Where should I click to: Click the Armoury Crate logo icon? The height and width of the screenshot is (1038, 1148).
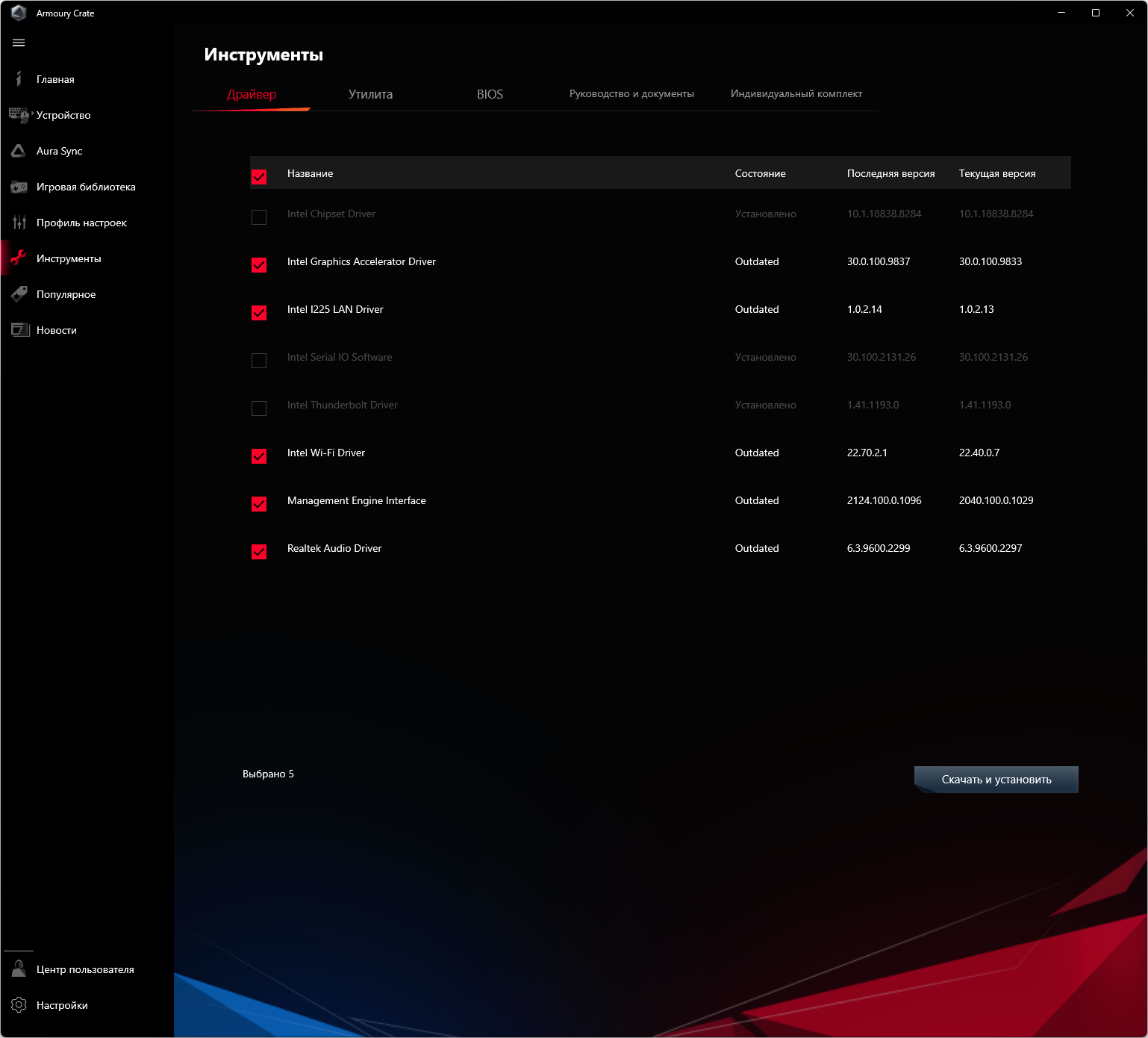pos(19,13)
